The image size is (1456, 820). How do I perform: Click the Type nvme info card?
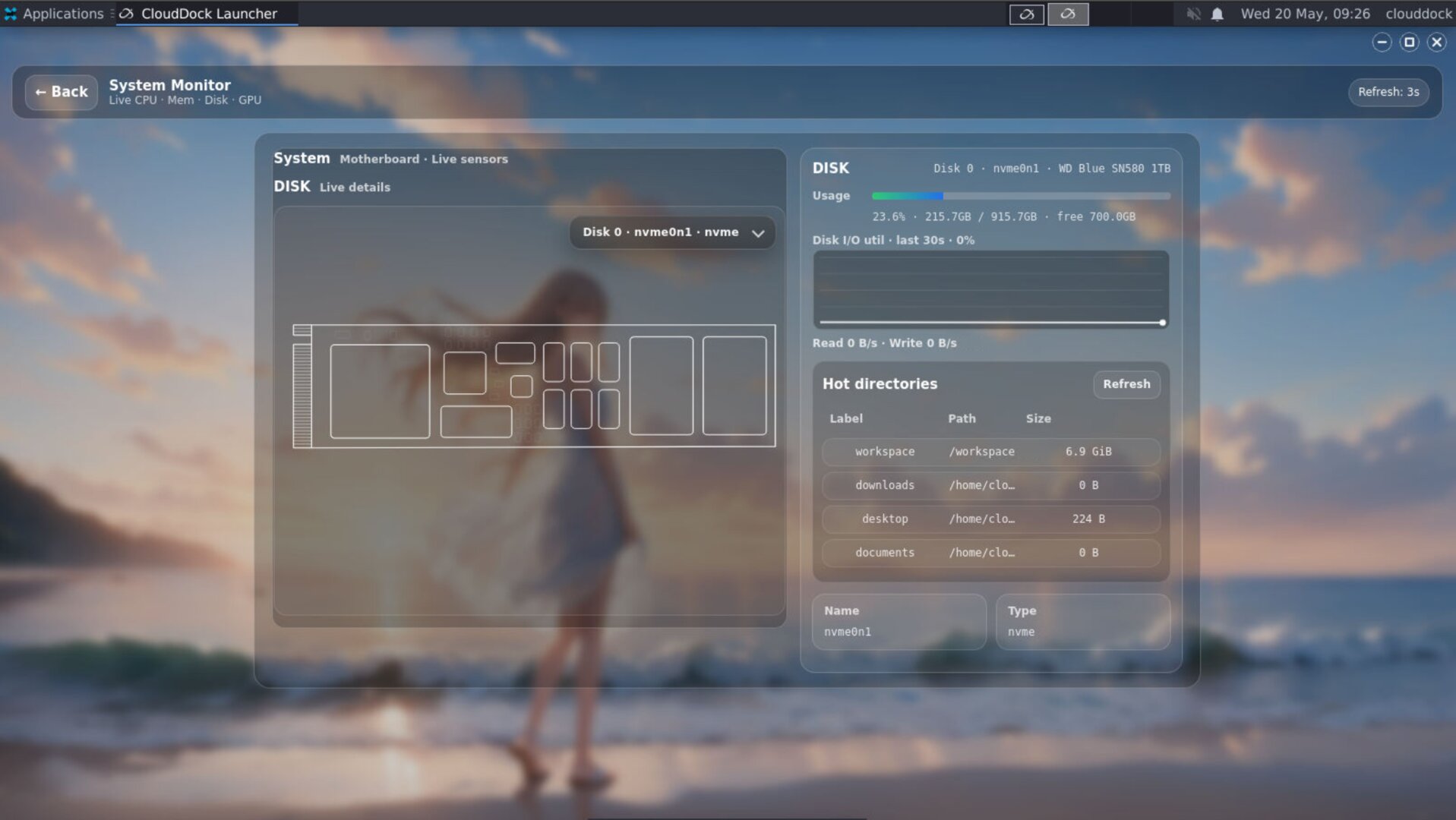coord(1082,622)
